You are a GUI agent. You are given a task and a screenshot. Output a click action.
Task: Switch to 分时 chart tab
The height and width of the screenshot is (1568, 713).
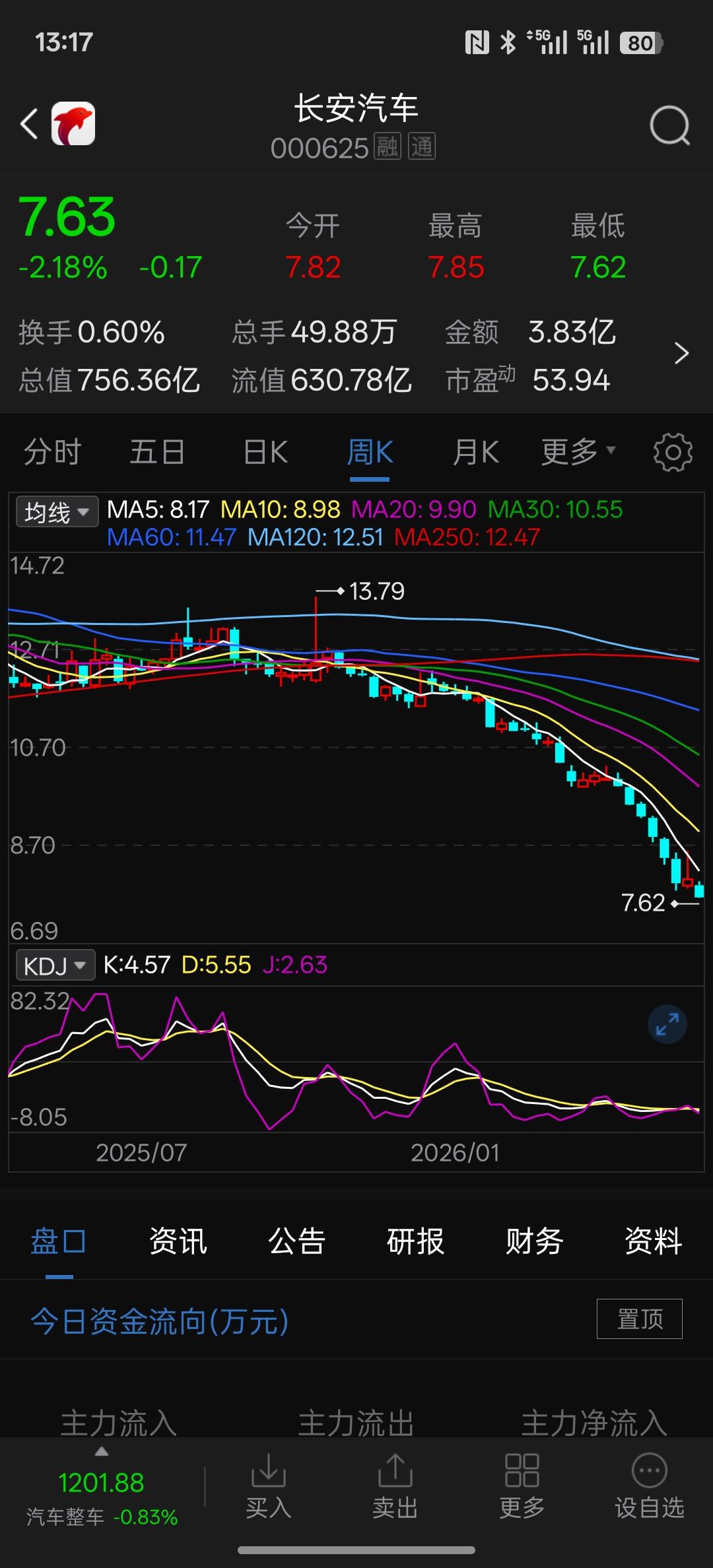[52, 452]
